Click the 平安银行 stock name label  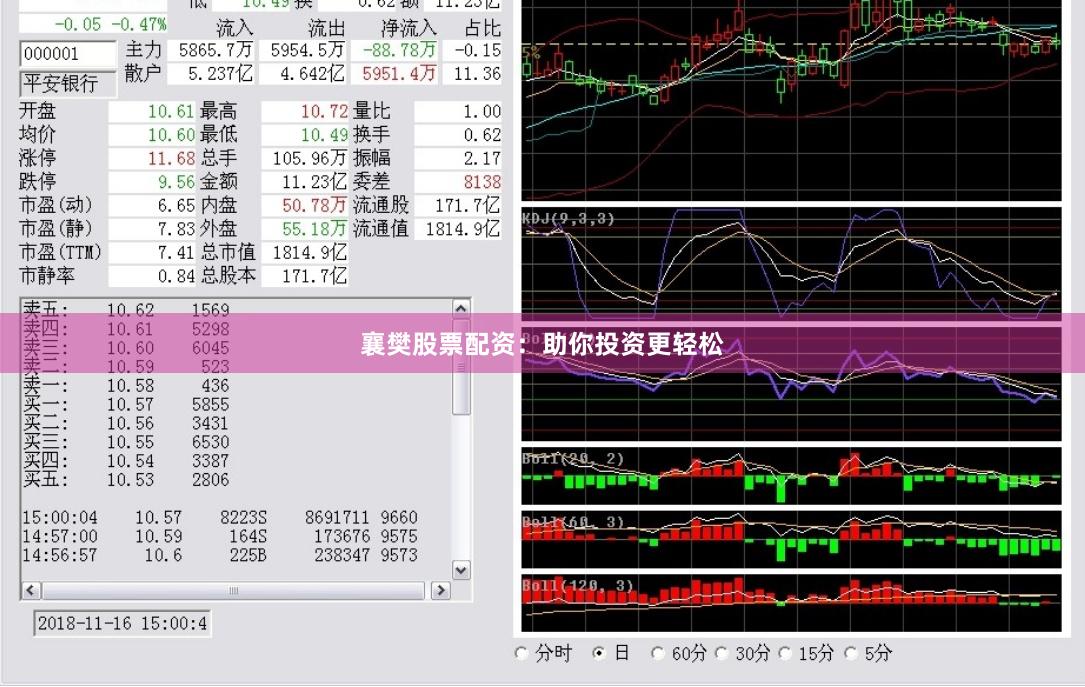coord(67,84)
